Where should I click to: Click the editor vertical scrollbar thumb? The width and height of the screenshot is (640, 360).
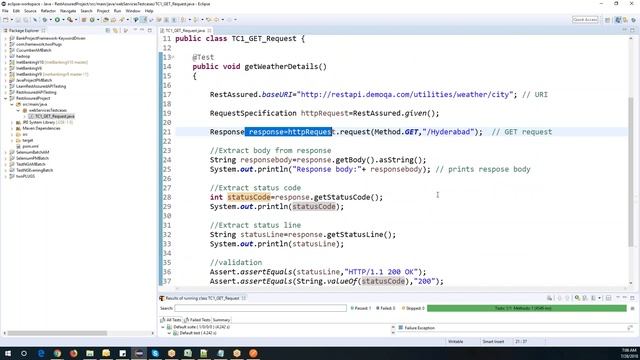(x=631, y=171)
